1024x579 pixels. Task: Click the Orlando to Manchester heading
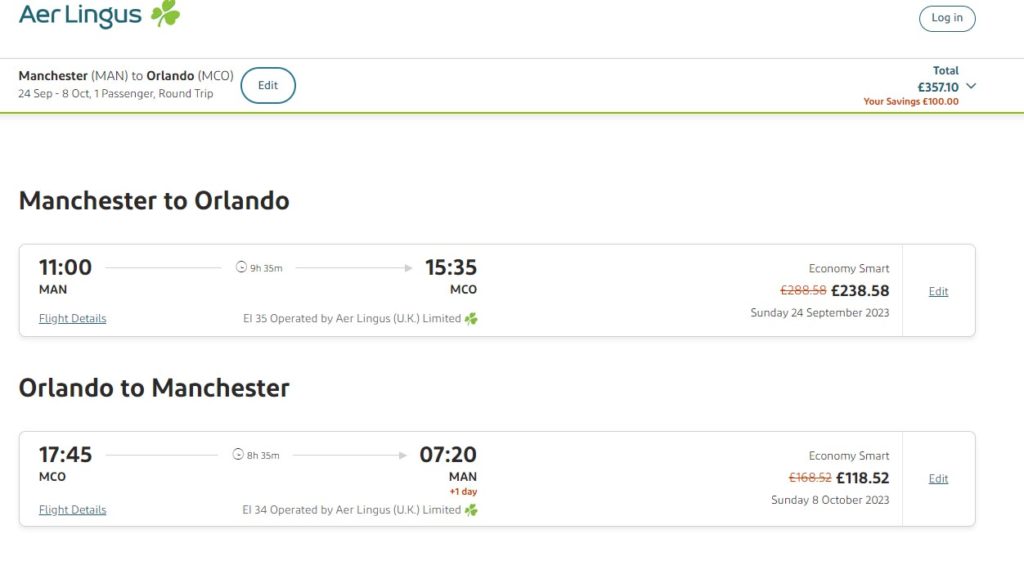click(x=154, y=388)
